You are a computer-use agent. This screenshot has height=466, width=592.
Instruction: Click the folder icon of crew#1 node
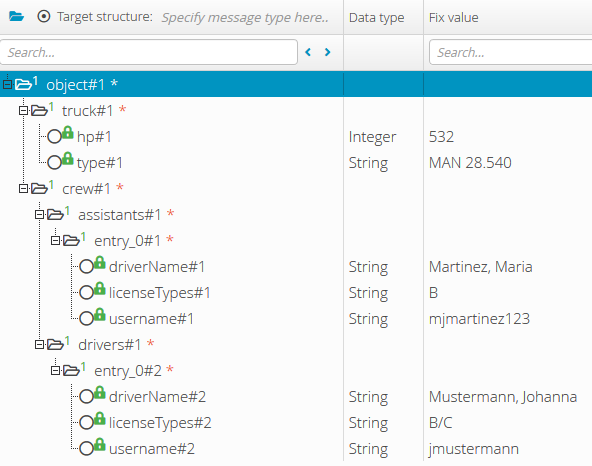39,188
